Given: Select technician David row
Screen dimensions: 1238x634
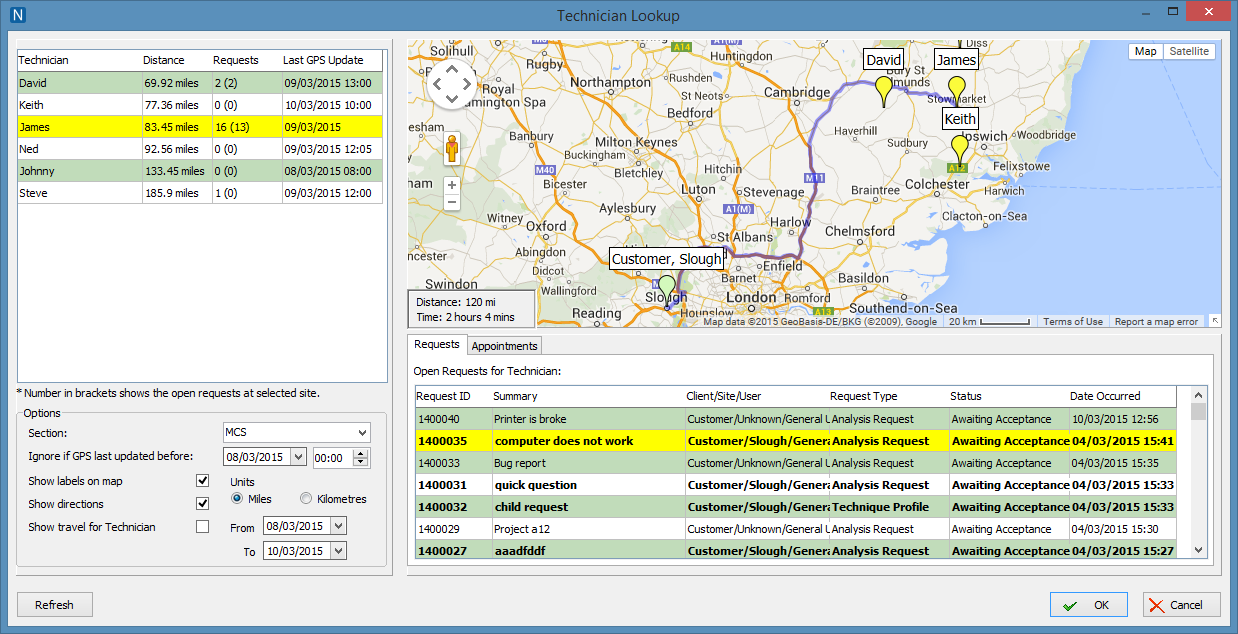Looking at the screenshot, I should pos(200,83).
